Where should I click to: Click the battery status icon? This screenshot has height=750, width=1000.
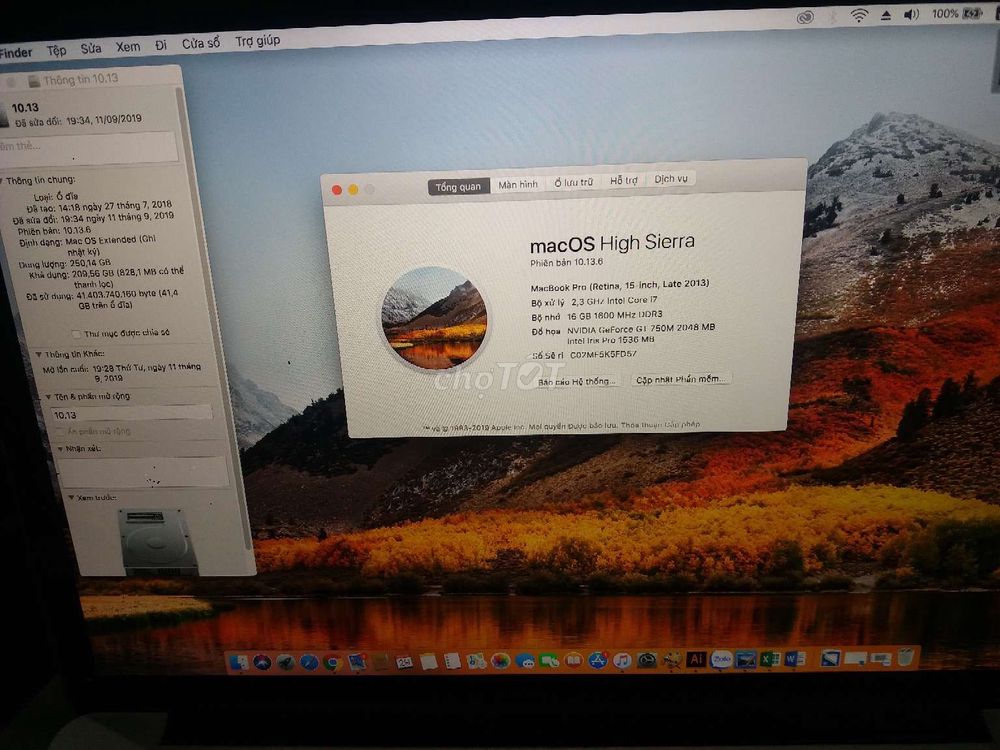pyautogui.click(x=972, y=13)
